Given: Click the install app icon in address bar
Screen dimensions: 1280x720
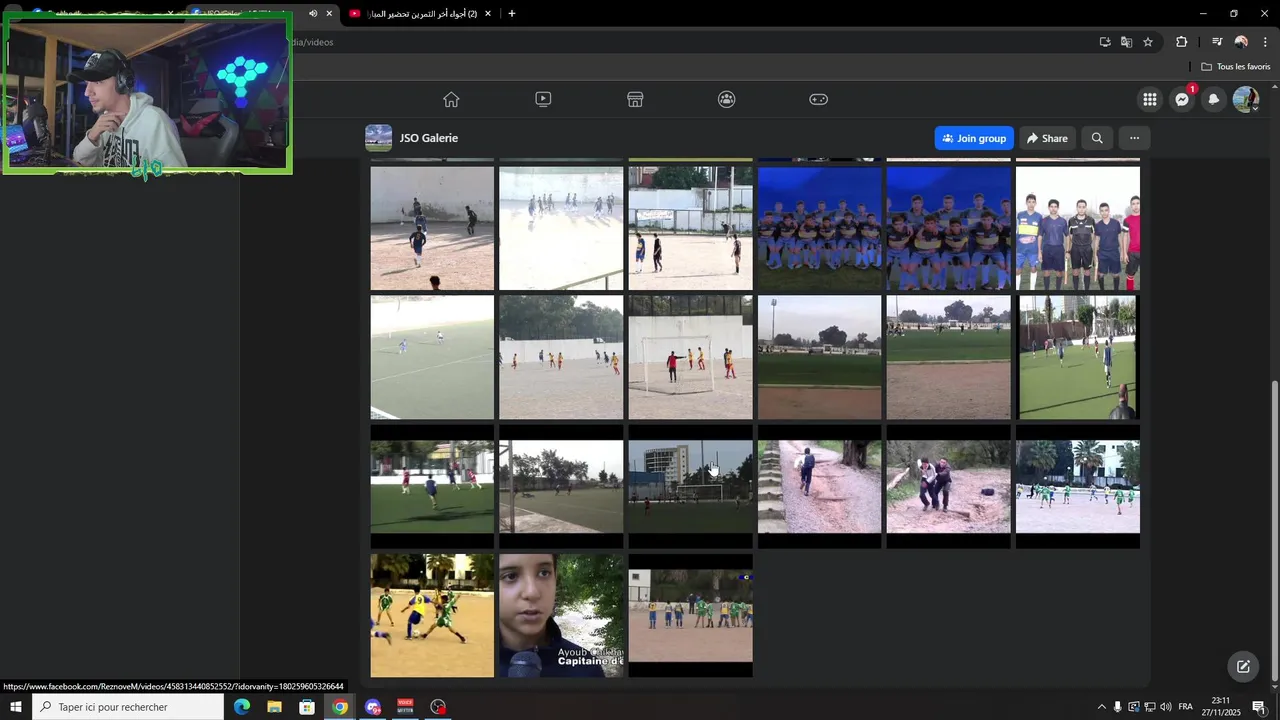Looking at the screenshot, I should [x=1105, y=42].
